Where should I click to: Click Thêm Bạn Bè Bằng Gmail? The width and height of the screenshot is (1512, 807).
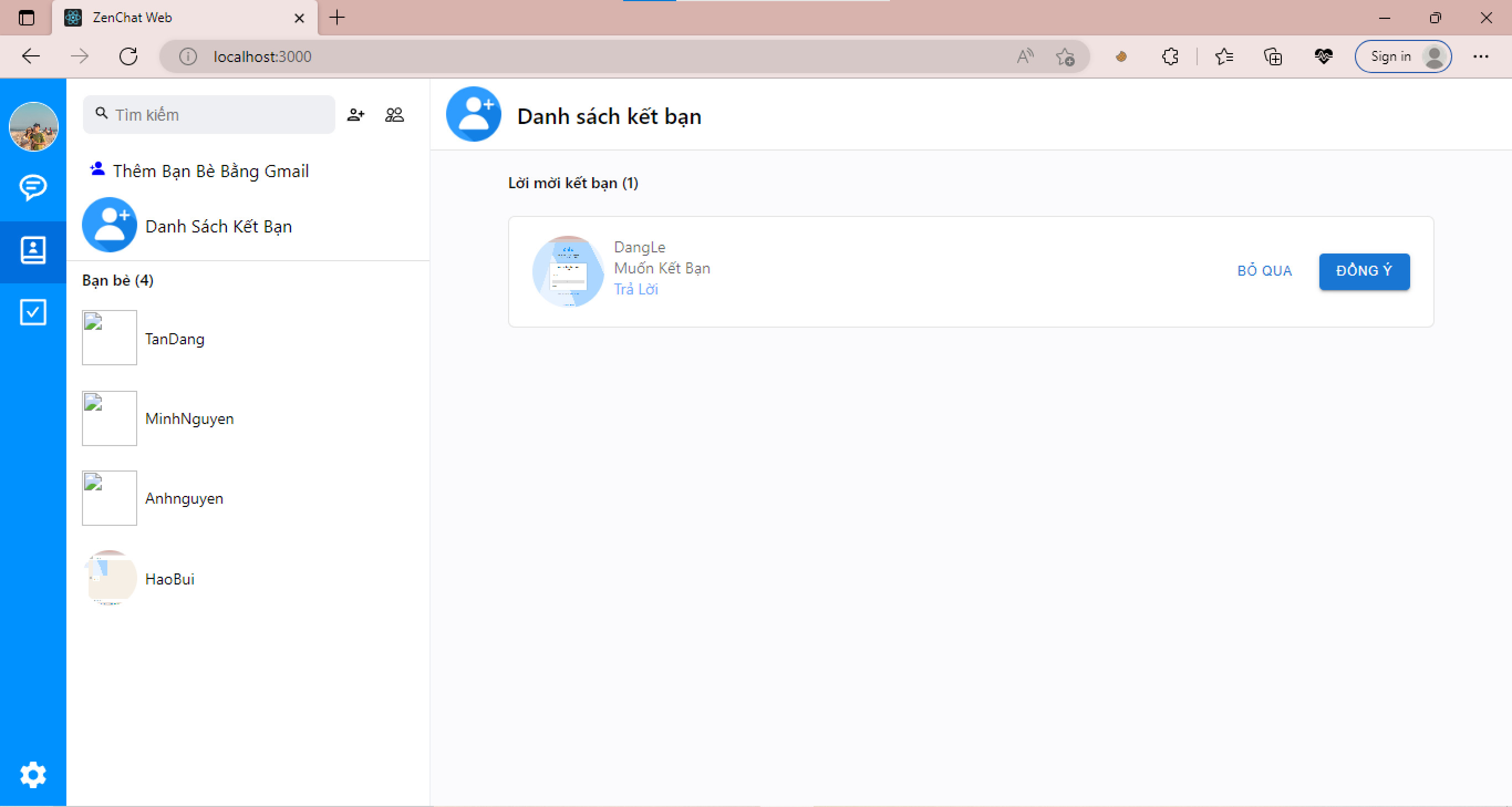pyautogui.click(x=211, y=171)
